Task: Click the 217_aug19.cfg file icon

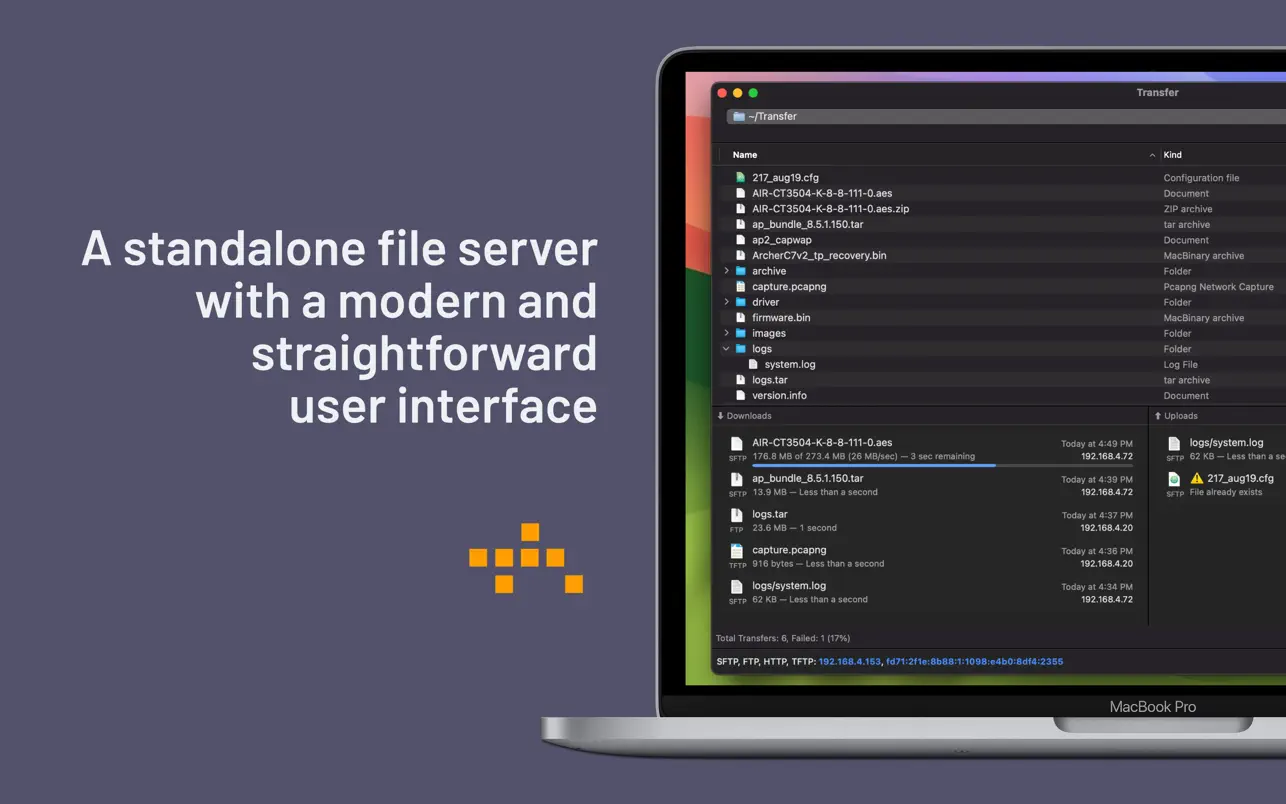Action: tap(740, 178)
